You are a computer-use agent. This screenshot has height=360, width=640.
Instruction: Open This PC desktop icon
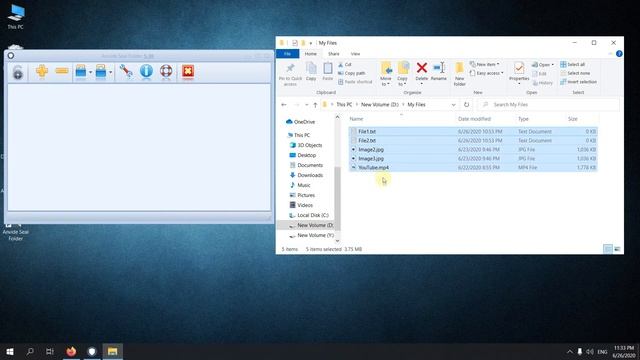[x=16, y=17]
